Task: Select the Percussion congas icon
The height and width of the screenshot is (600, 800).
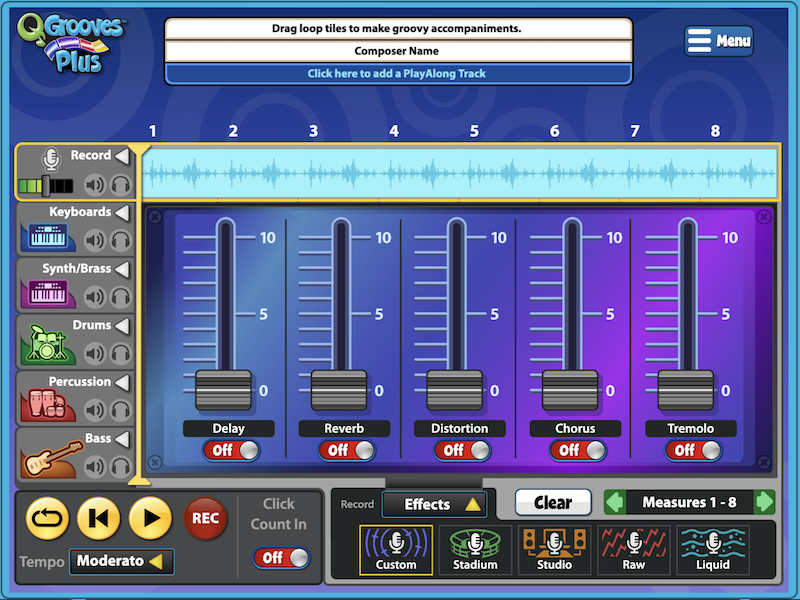Action: (47, 404)
